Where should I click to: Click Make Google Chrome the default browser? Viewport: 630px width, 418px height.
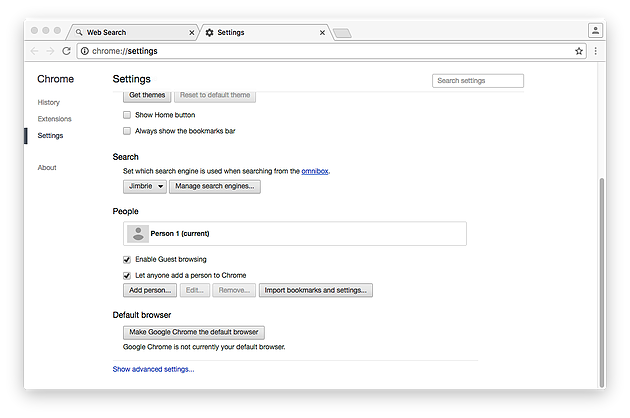194,332
